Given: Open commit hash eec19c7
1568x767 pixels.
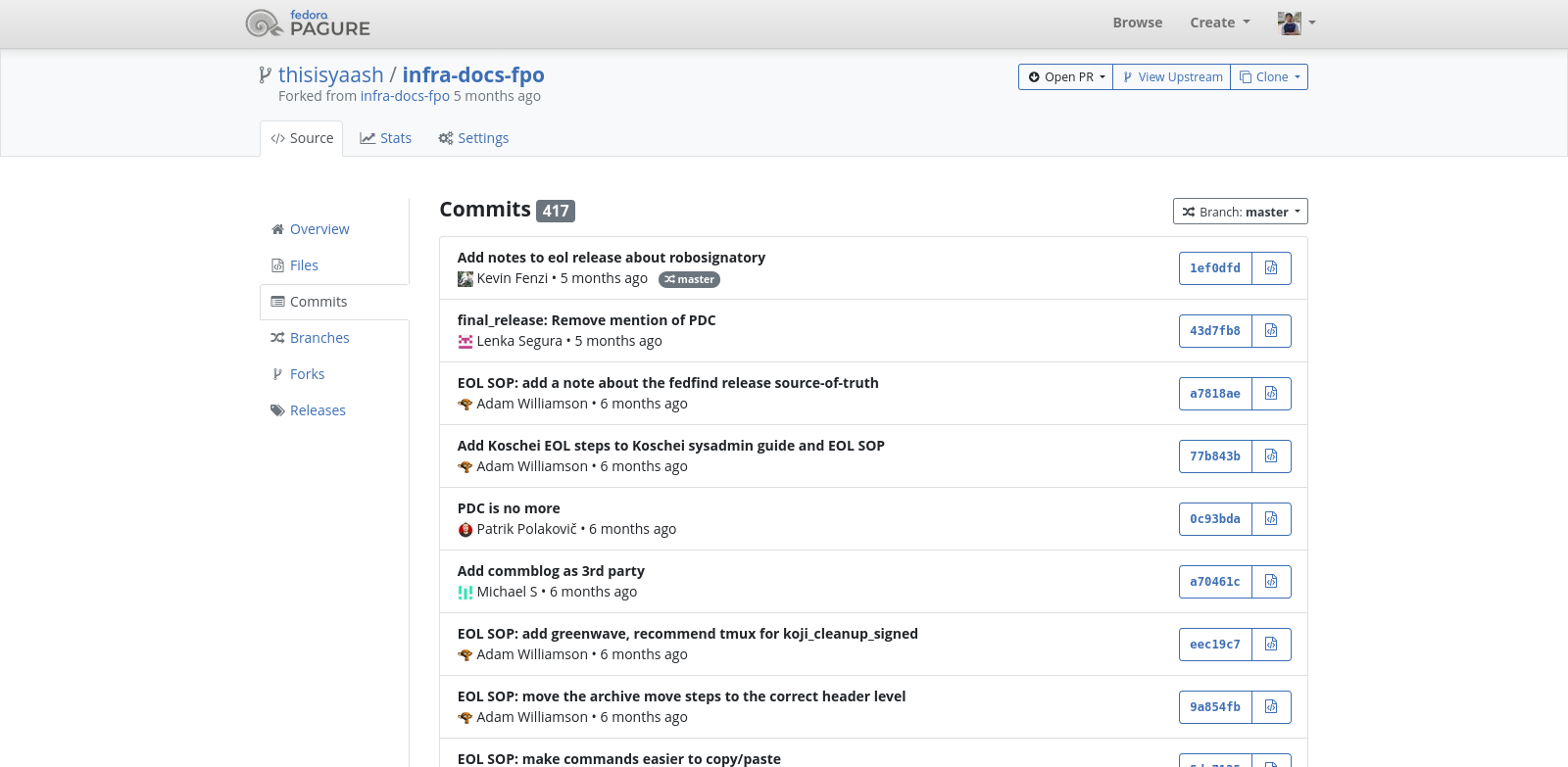Looking at the screenshot, I should (1215, 645).
